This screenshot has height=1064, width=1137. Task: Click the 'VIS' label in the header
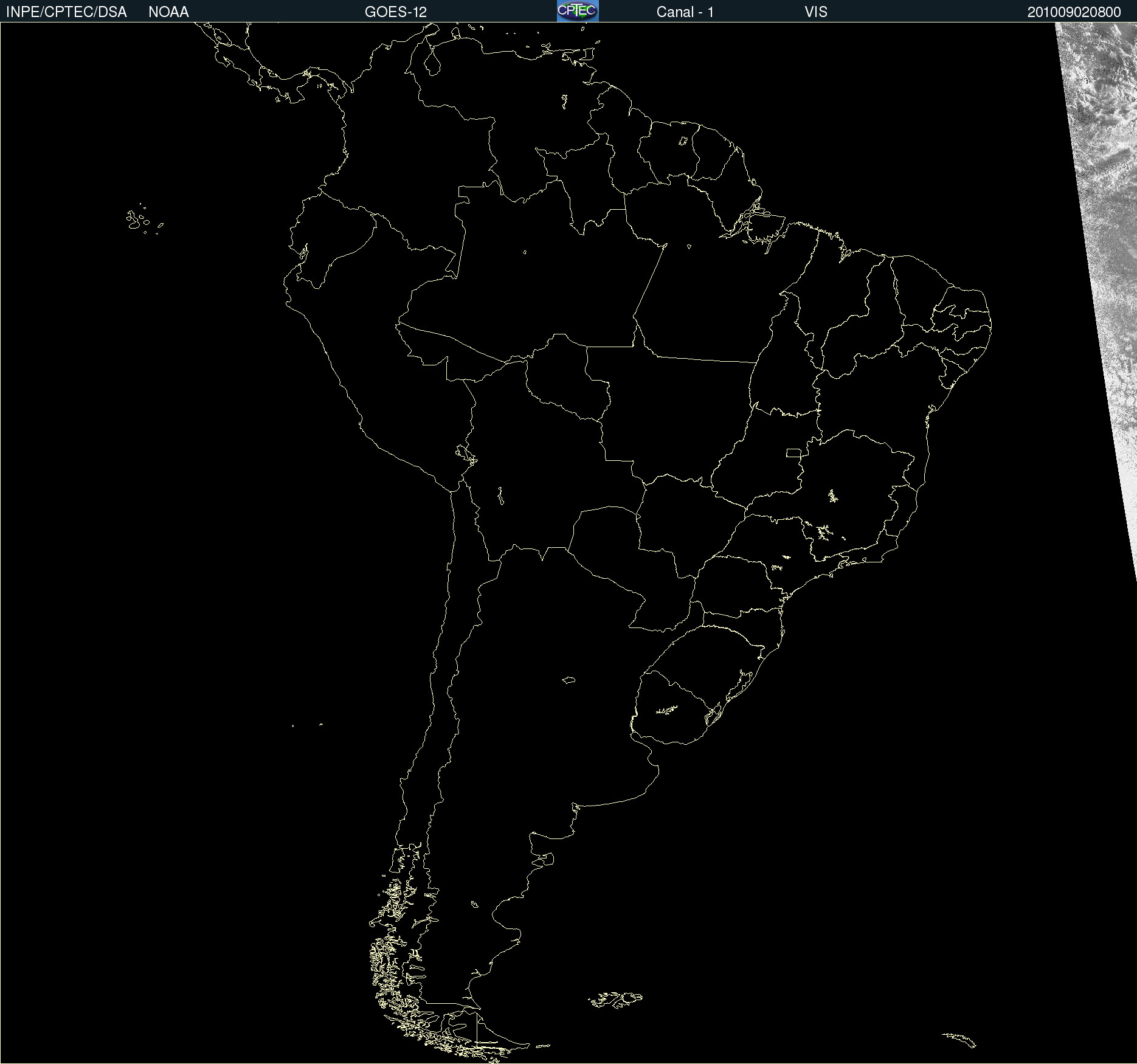pos(816,12)
